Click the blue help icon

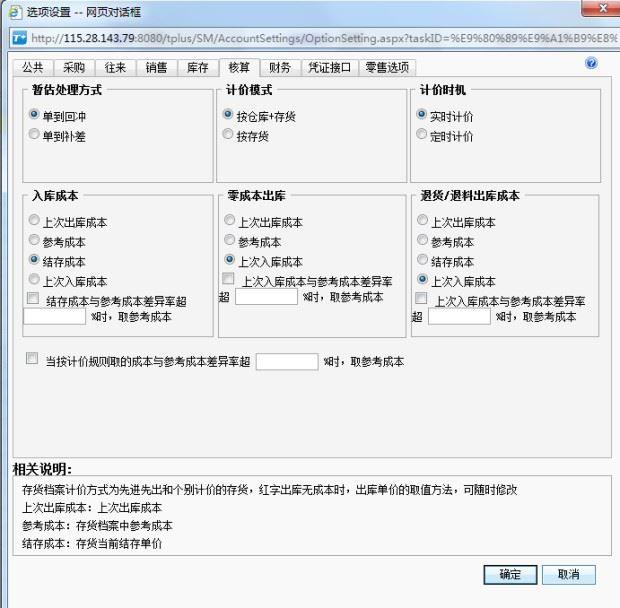[591, 63]
